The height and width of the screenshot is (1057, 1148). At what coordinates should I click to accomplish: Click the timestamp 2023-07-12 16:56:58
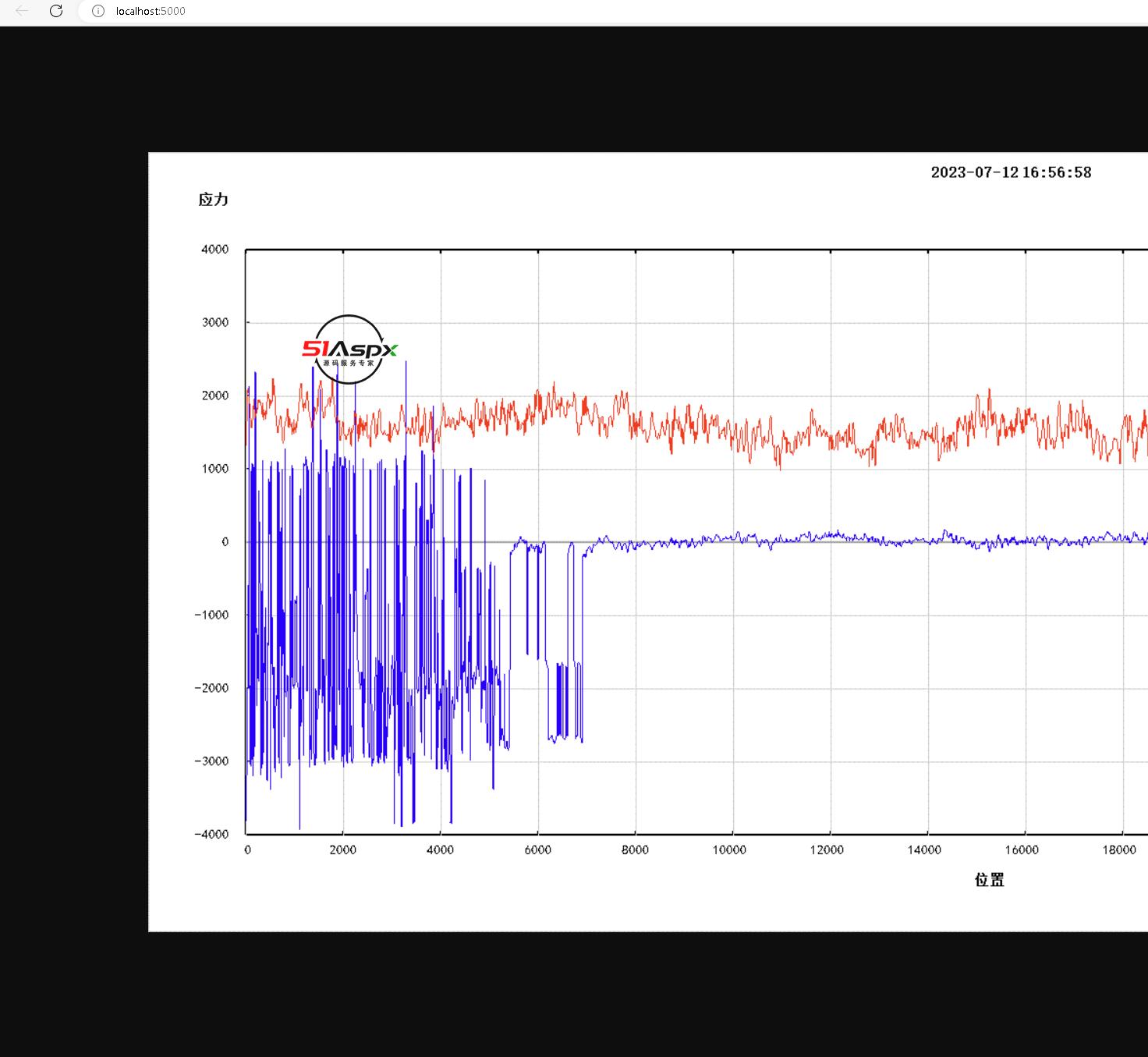coord(1011,172)
